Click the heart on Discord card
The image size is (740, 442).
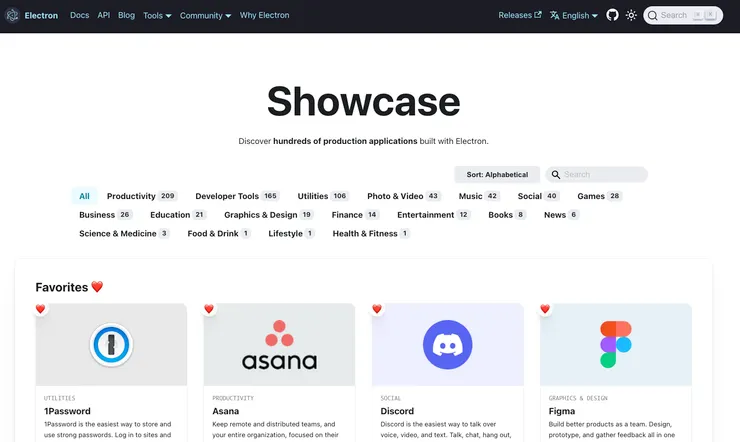[x=377, y=309]
